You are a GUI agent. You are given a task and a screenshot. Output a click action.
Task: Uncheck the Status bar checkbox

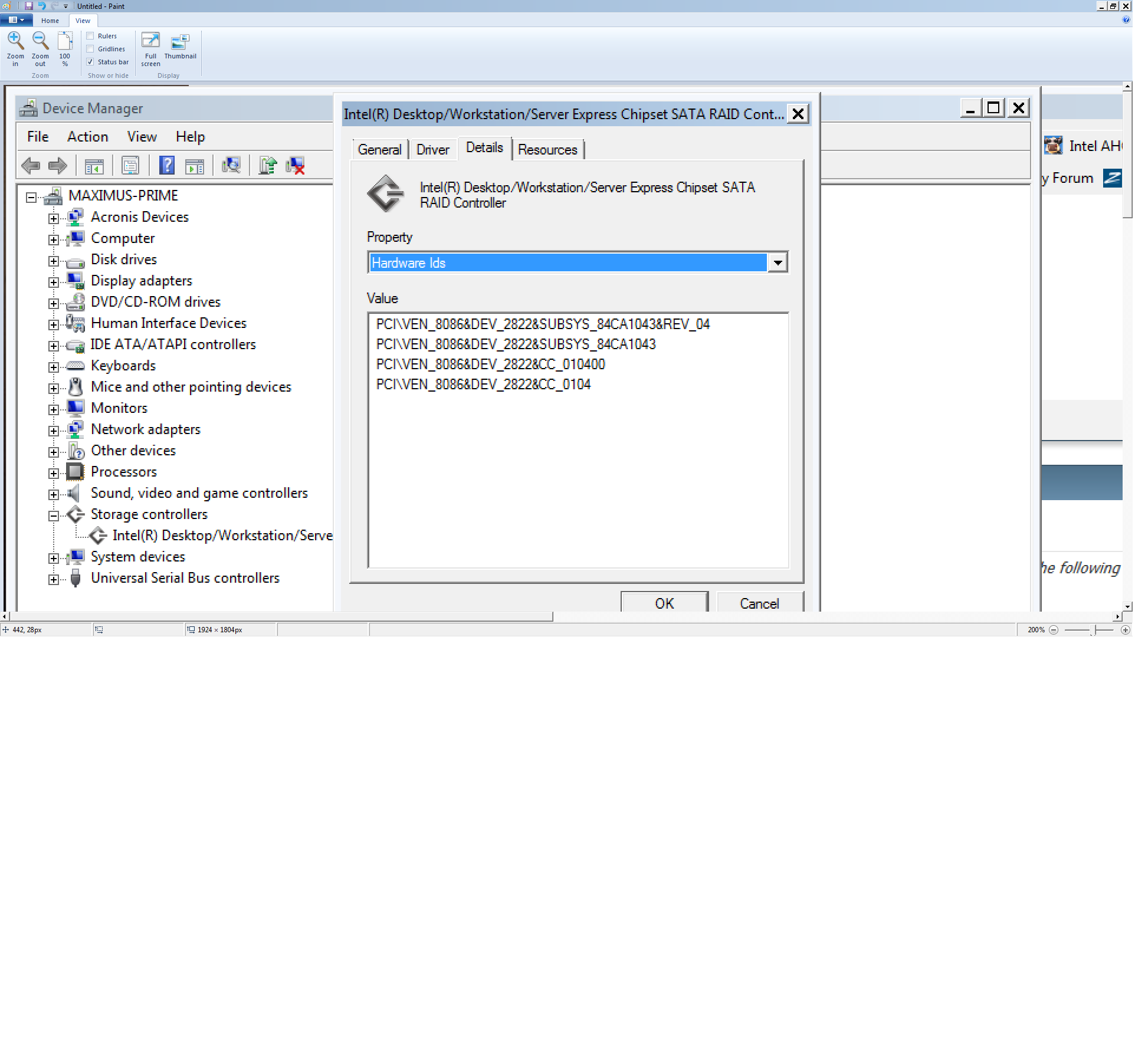pyautogui.click(x=90, y=62)
